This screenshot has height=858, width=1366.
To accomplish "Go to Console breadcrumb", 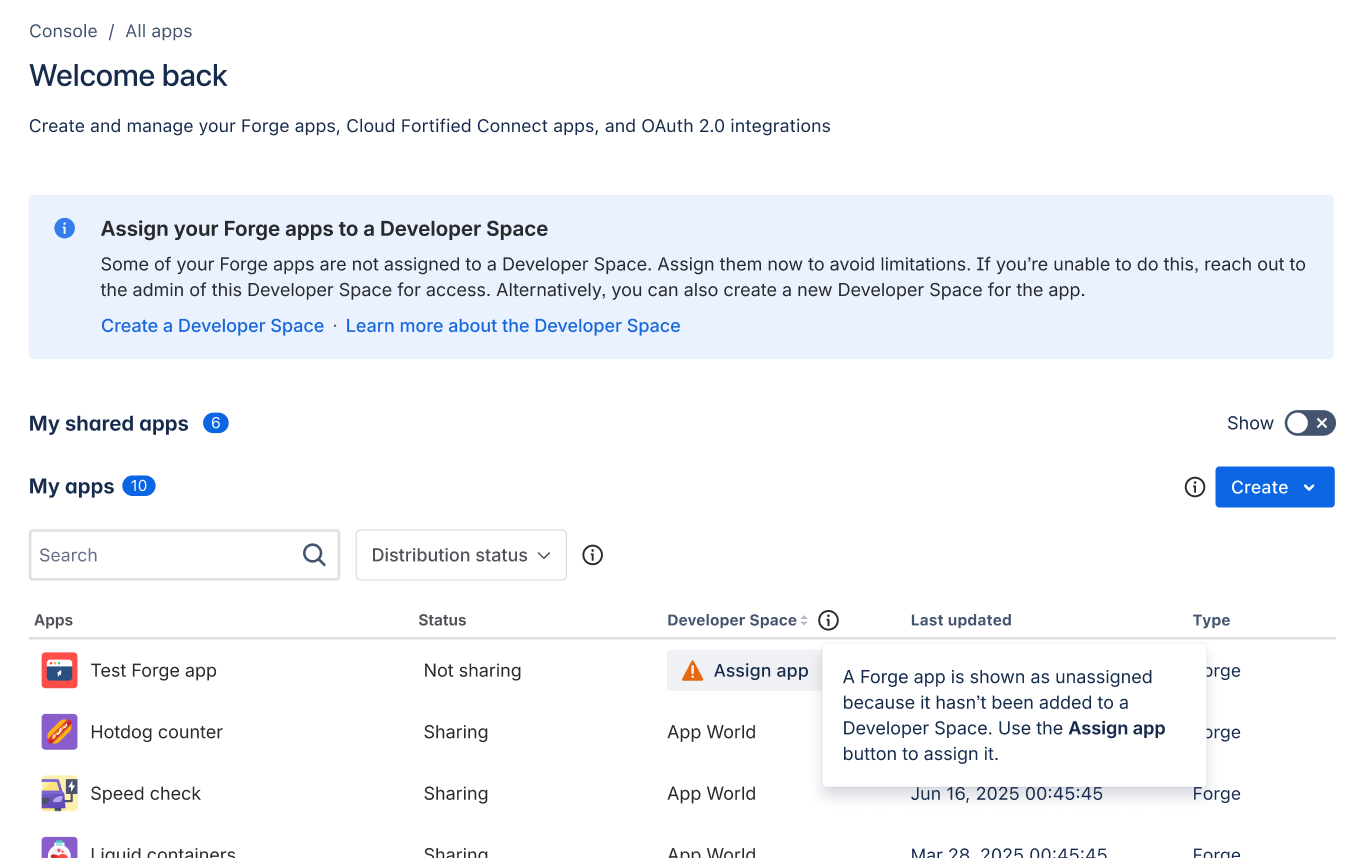I will pos(63,31).
